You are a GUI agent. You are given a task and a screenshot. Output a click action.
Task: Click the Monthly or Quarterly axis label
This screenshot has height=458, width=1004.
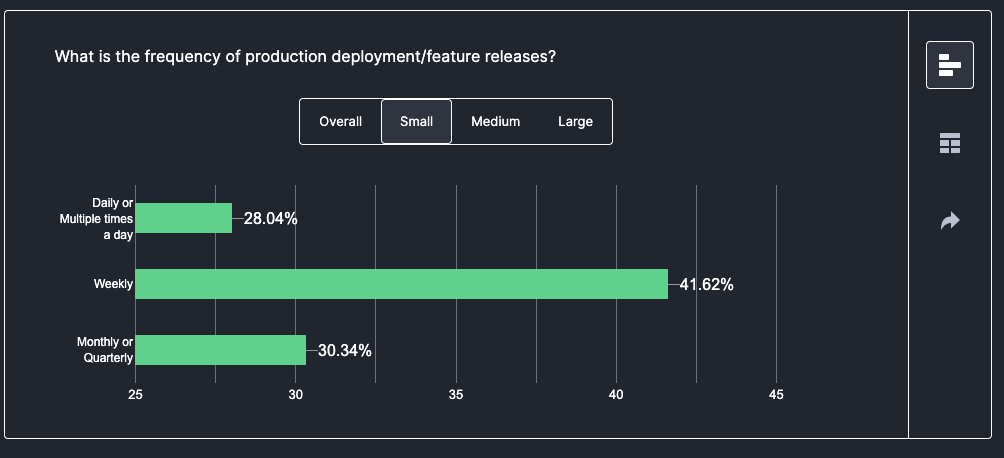105,350
